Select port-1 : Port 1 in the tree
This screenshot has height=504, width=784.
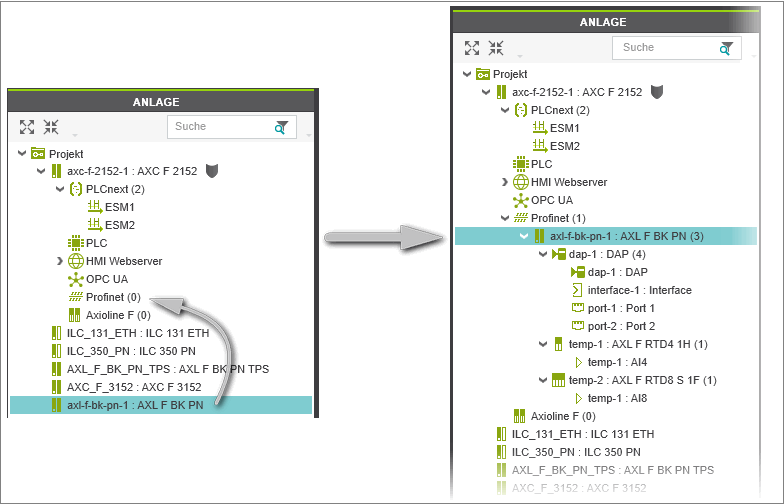(621, 308)
